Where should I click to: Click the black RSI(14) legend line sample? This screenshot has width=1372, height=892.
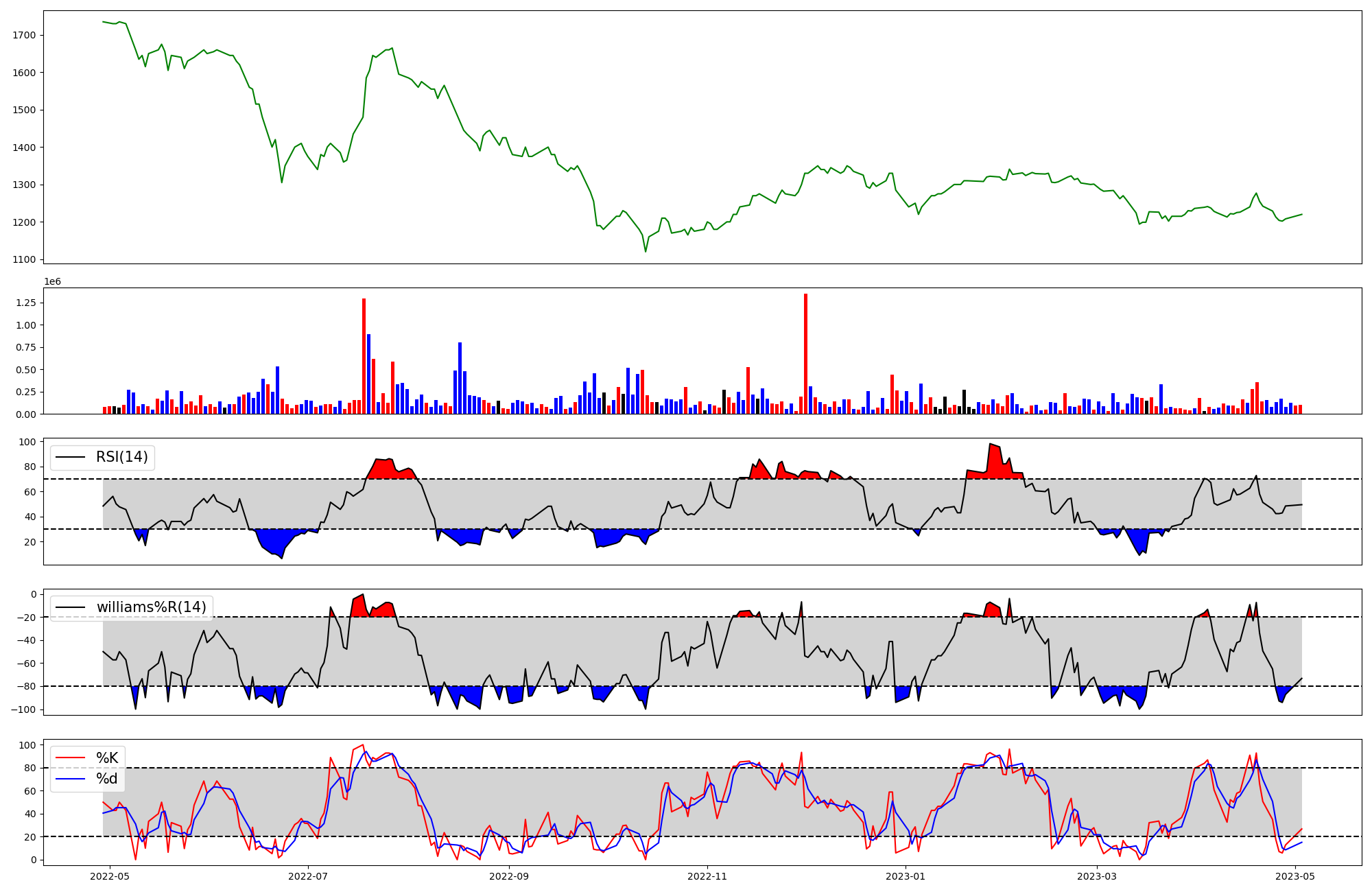[x=71, y=457]
